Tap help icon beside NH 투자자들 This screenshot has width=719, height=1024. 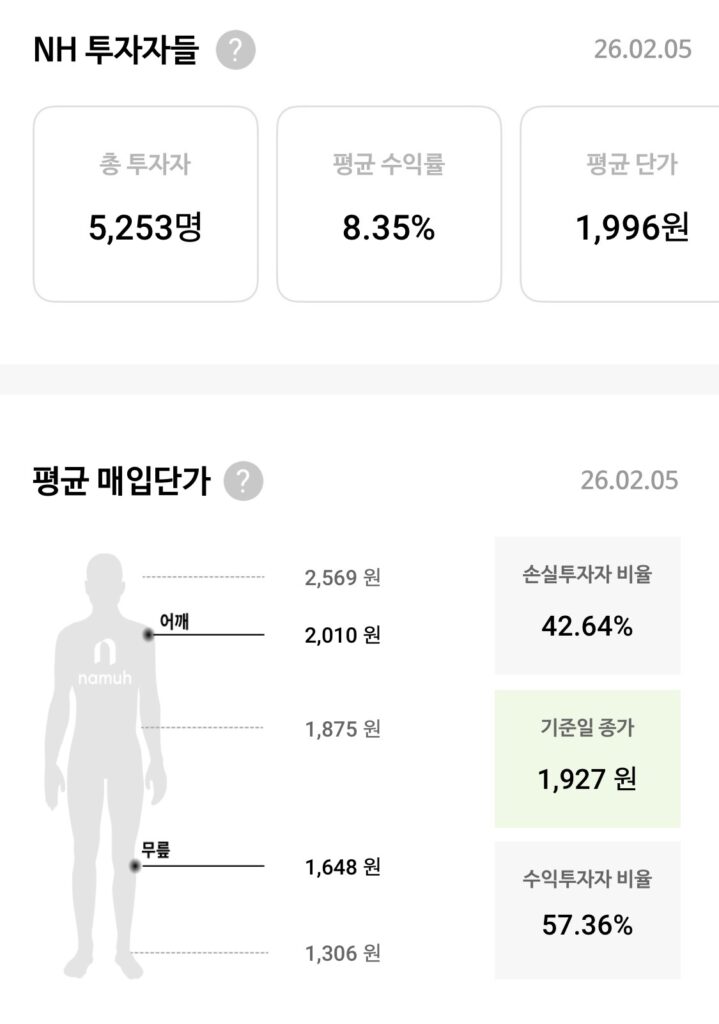coord(235,50)
